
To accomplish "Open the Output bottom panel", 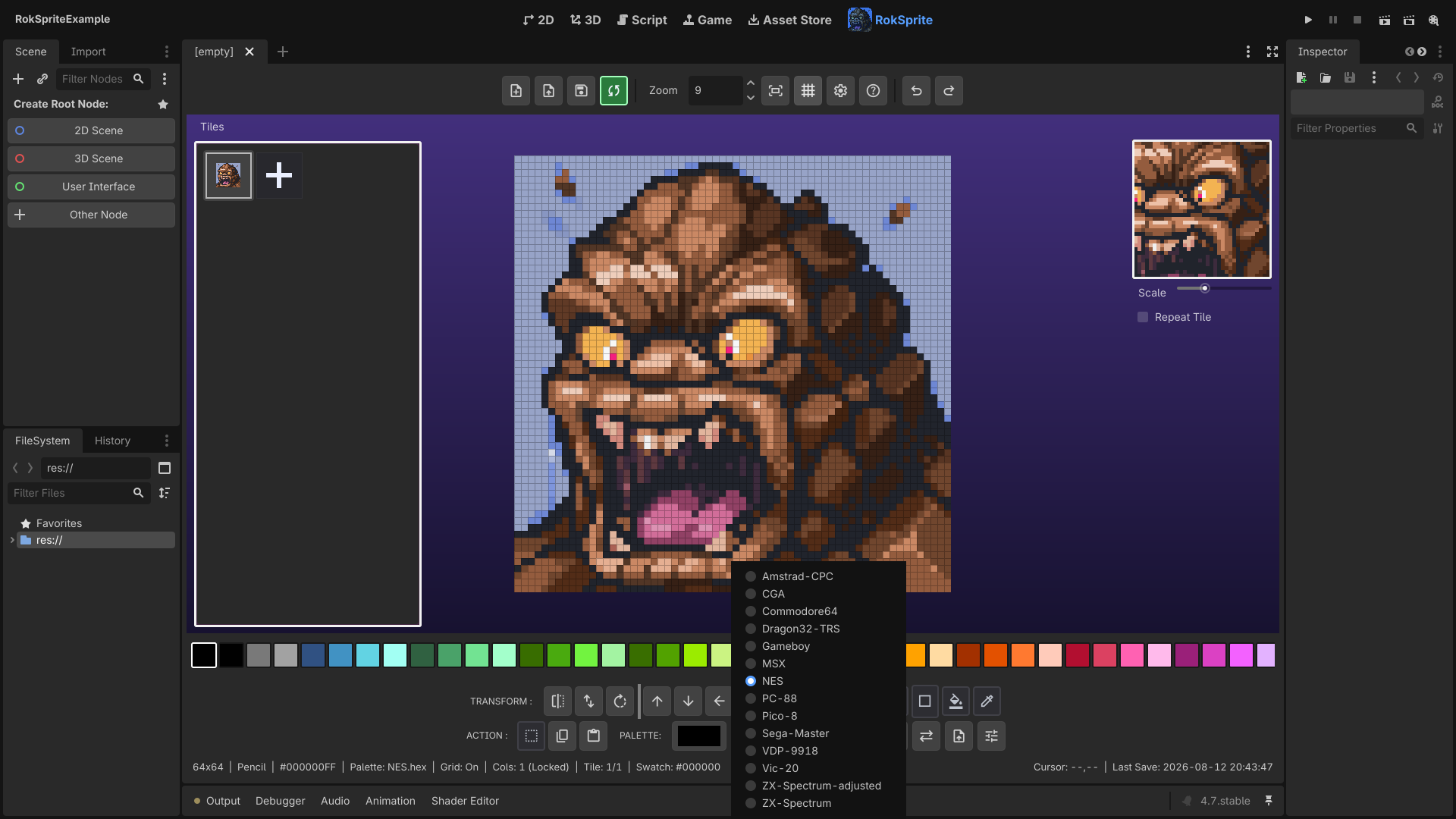I will [217, 801].
